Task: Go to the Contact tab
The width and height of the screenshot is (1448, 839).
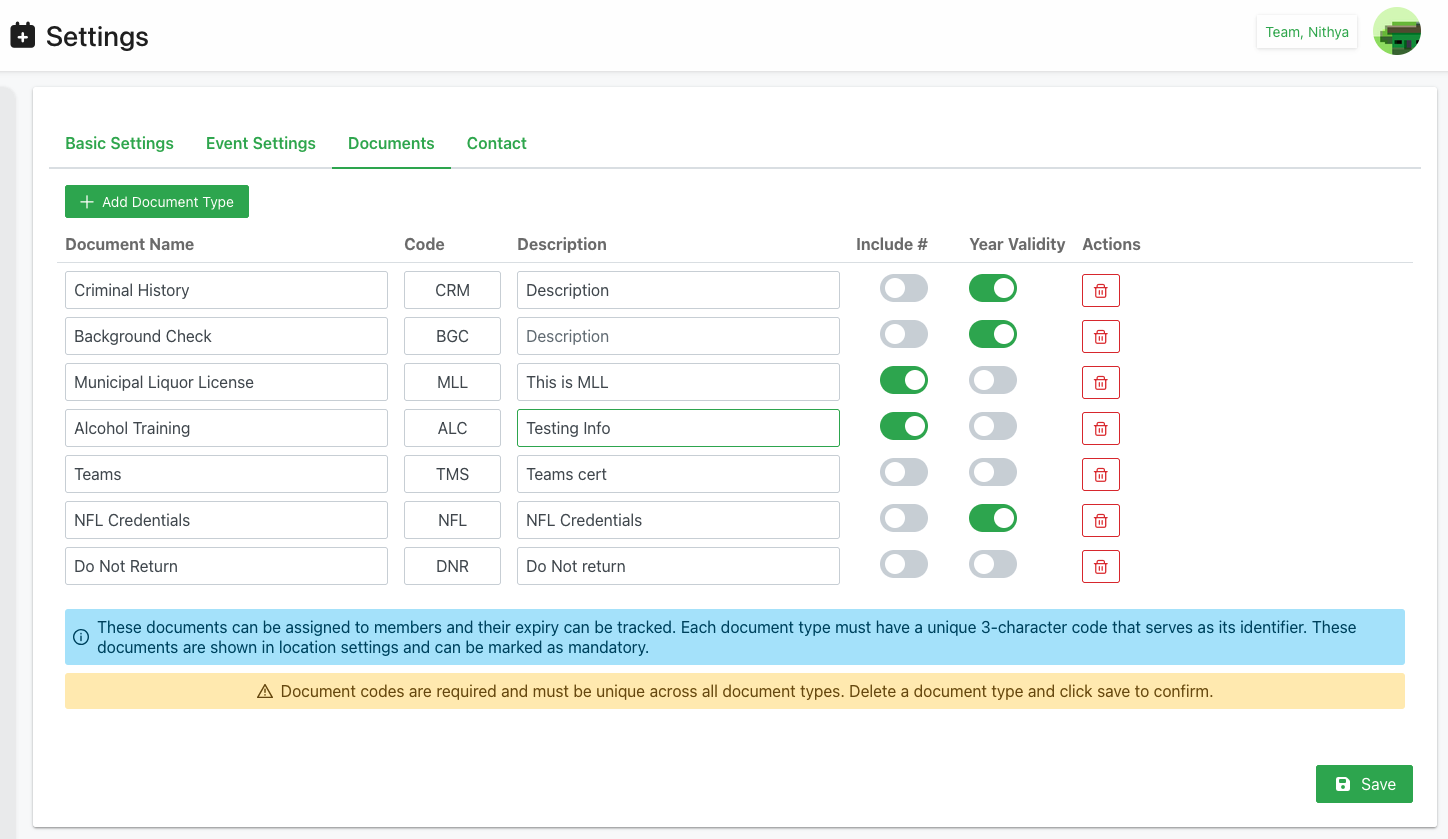Action: tap(496, 143)
